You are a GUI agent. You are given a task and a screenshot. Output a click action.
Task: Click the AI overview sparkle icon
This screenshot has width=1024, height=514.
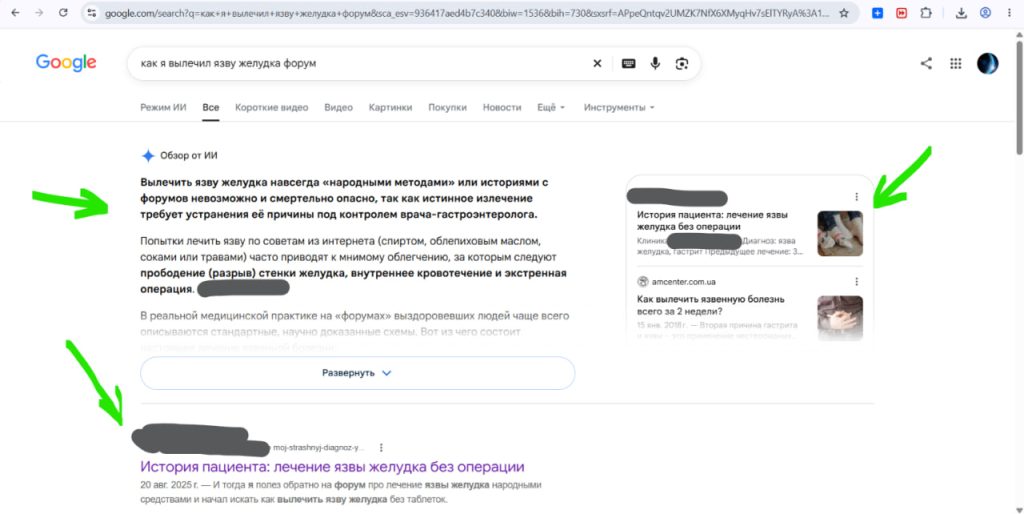tap(148, 155)
